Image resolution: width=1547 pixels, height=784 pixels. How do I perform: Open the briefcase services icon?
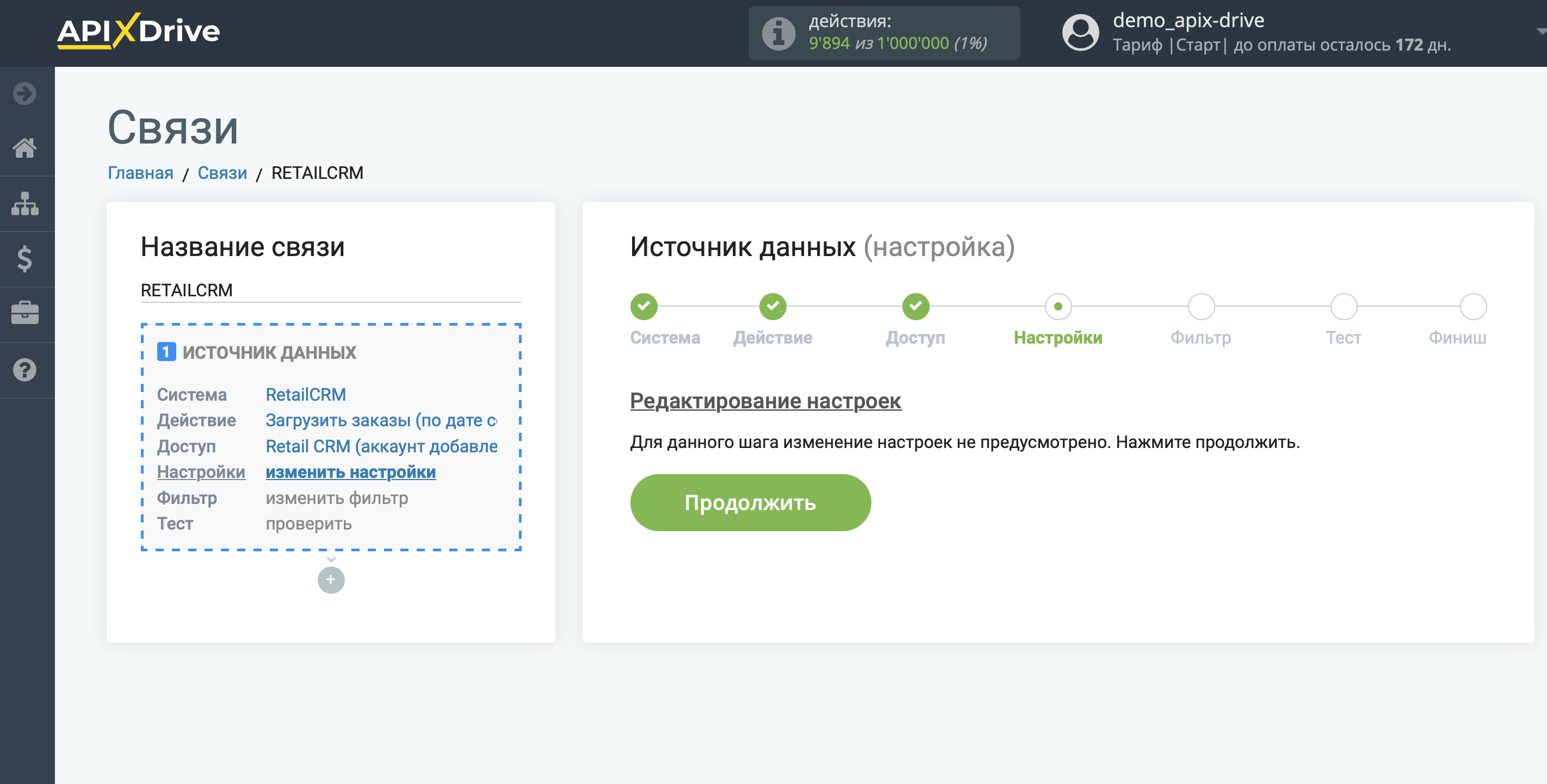pyautogui.click(x=24, y=313)
